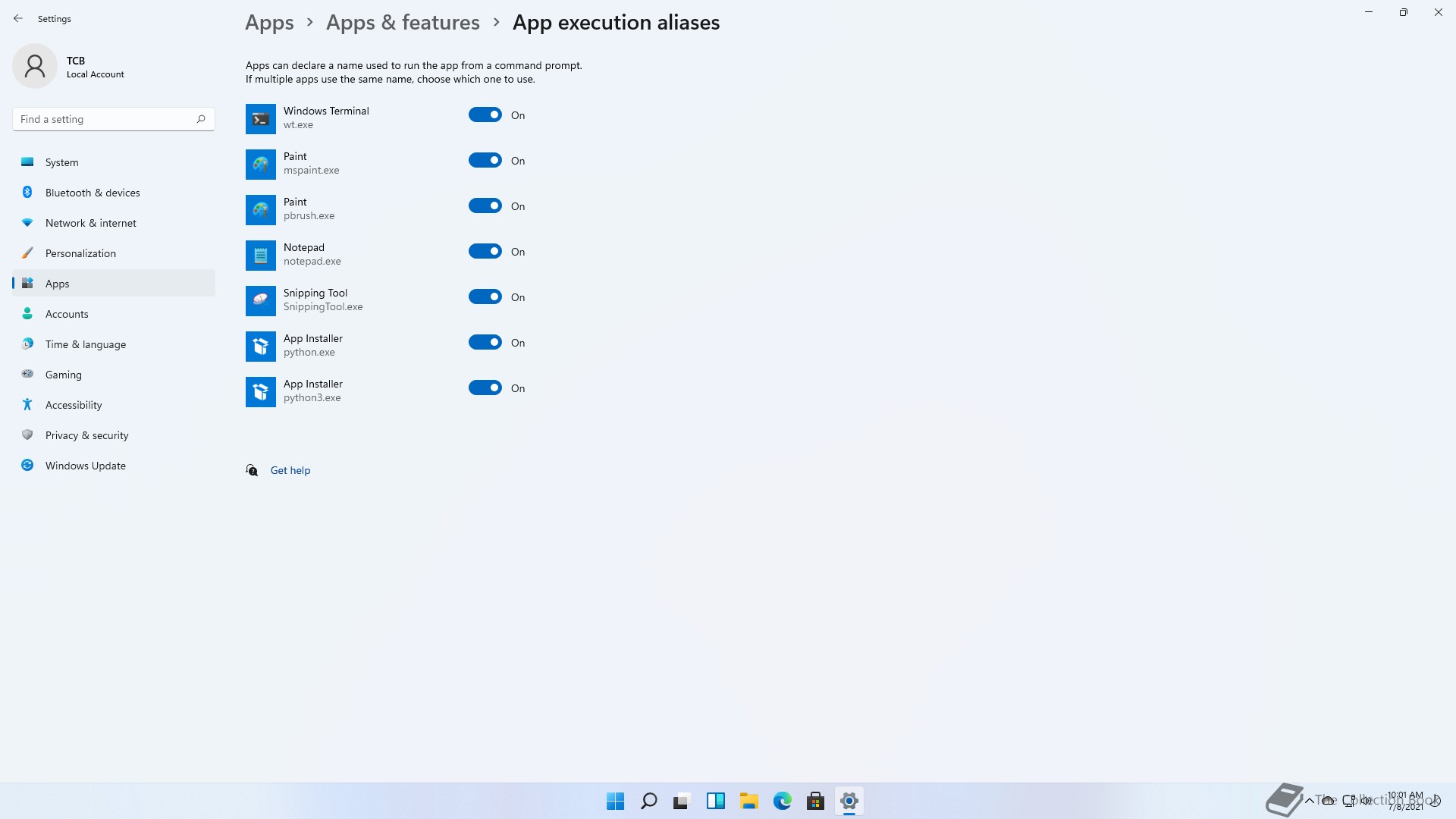Open Microsoft Store from the taskbar
1456x819 pixels.
pos(815,801)
